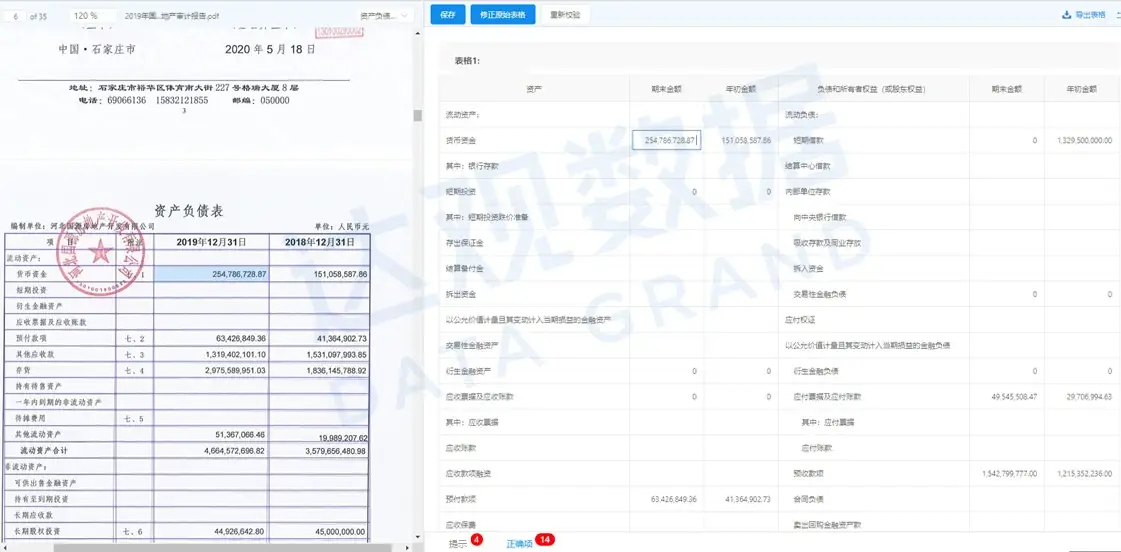Click highlighted 254,786,728.87 cell in the PDF

click(x=210, y=273)
